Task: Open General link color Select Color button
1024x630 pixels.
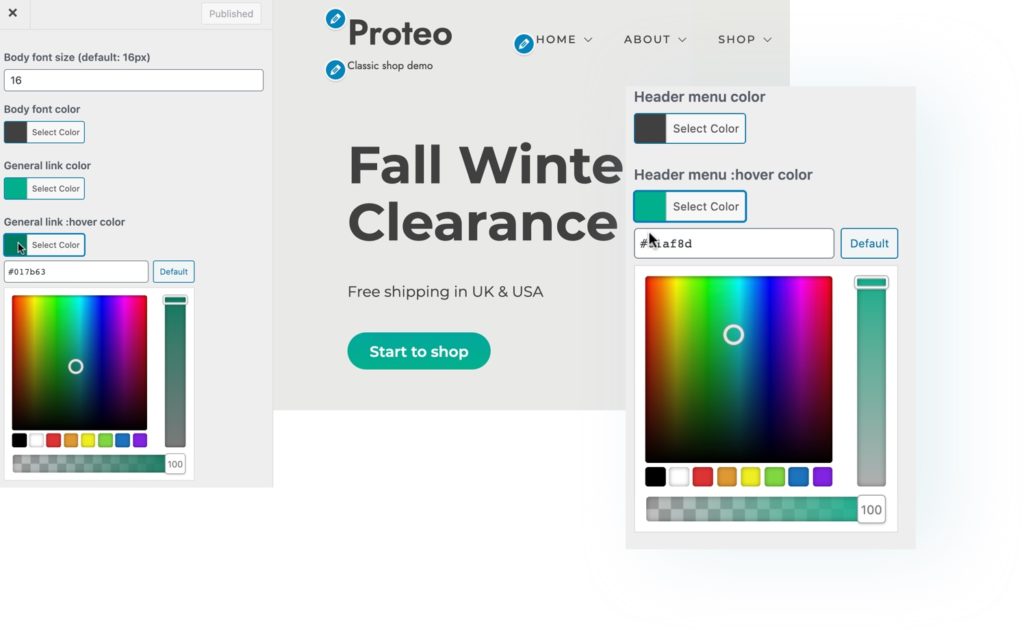Action: 44,189
